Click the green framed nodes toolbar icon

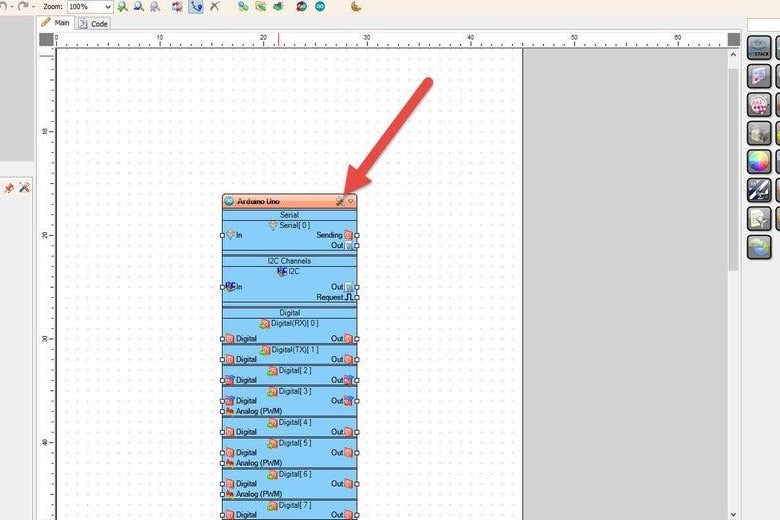tap(261, 6)
